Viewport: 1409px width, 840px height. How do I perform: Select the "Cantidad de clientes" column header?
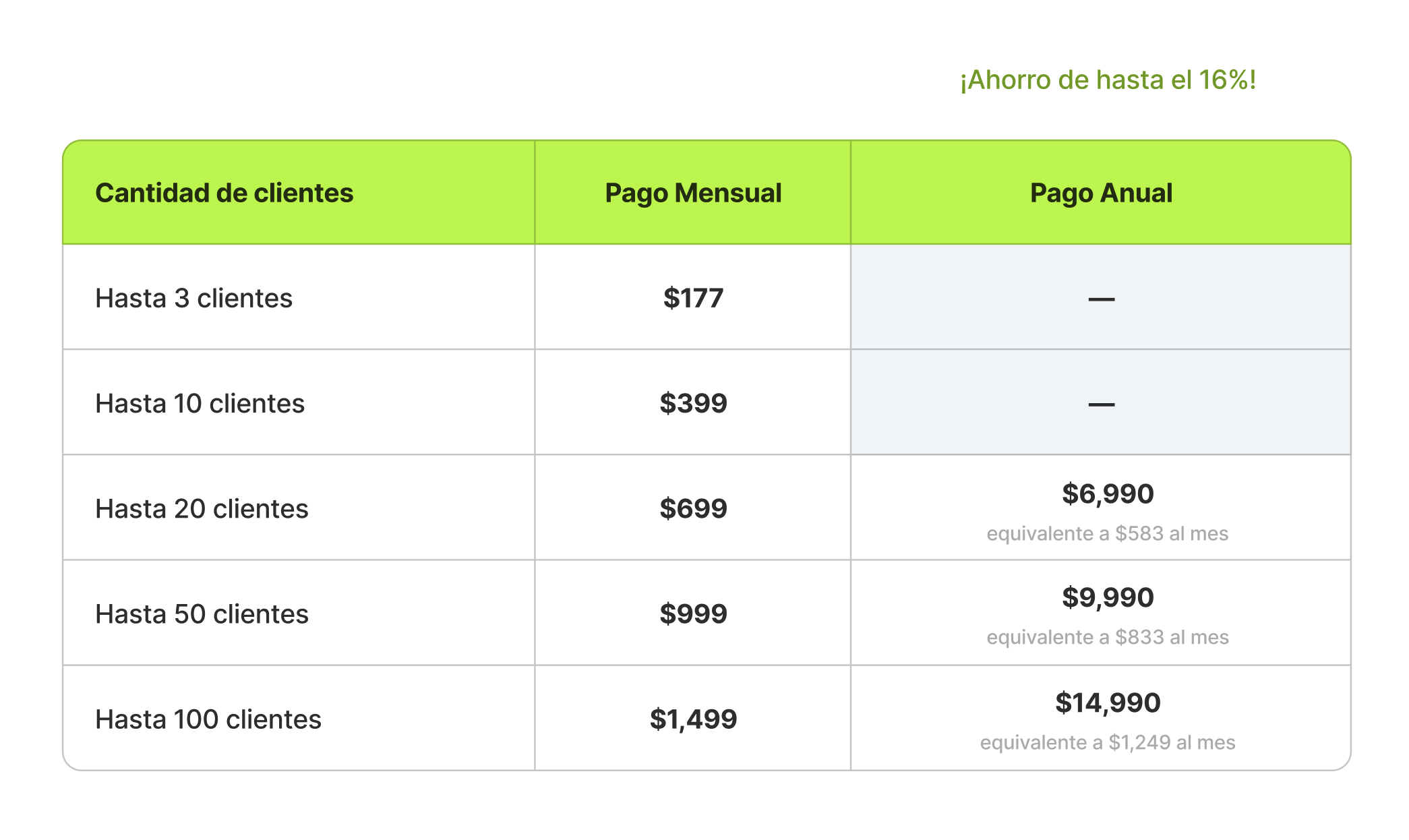pyautogui.click(x=224, y=193)
